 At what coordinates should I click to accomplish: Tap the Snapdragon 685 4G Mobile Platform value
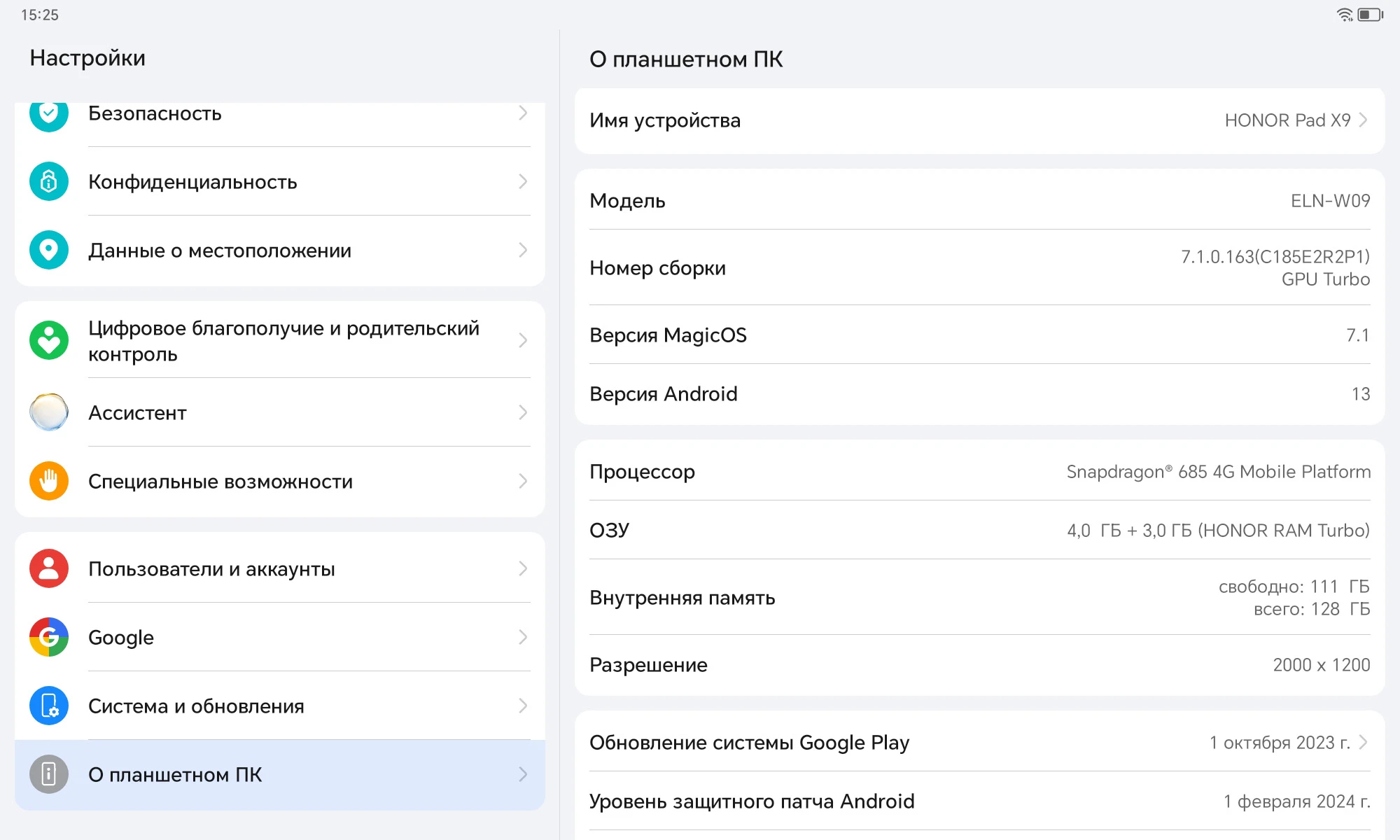(1218, 472)
